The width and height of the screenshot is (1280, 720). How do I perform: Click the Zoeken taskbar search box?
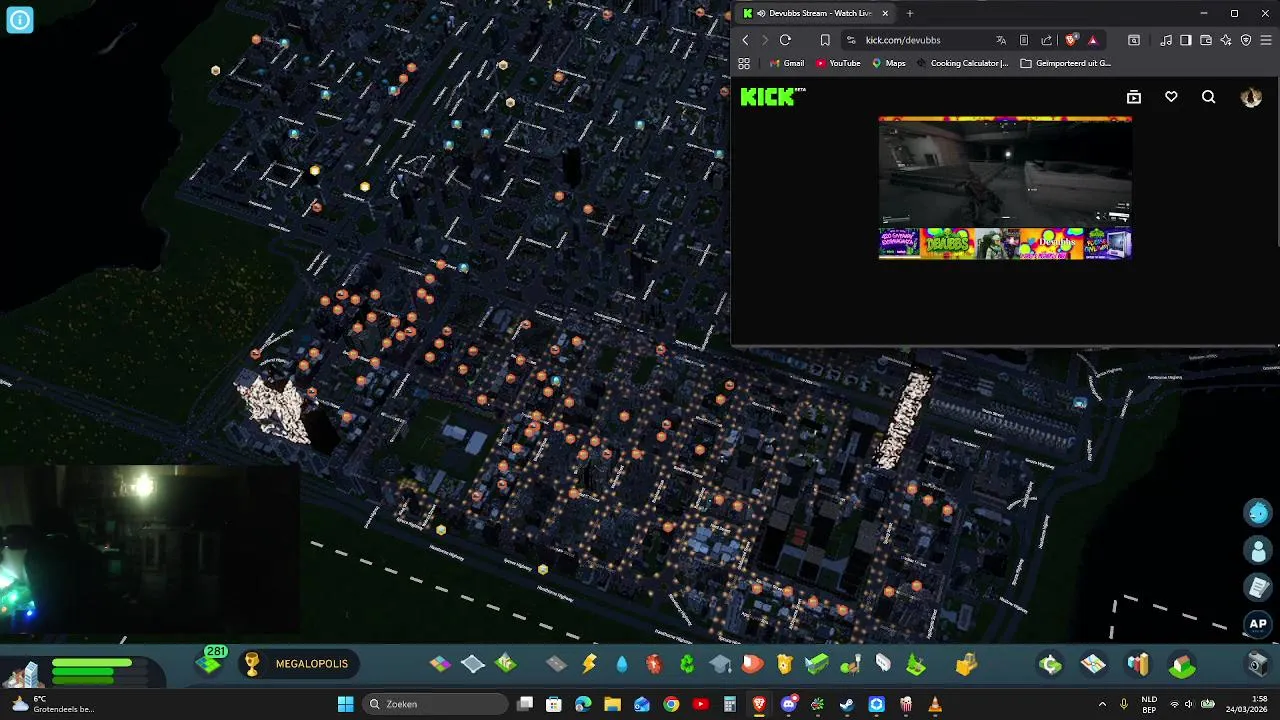pyautogui.click(x=436, y=704)
